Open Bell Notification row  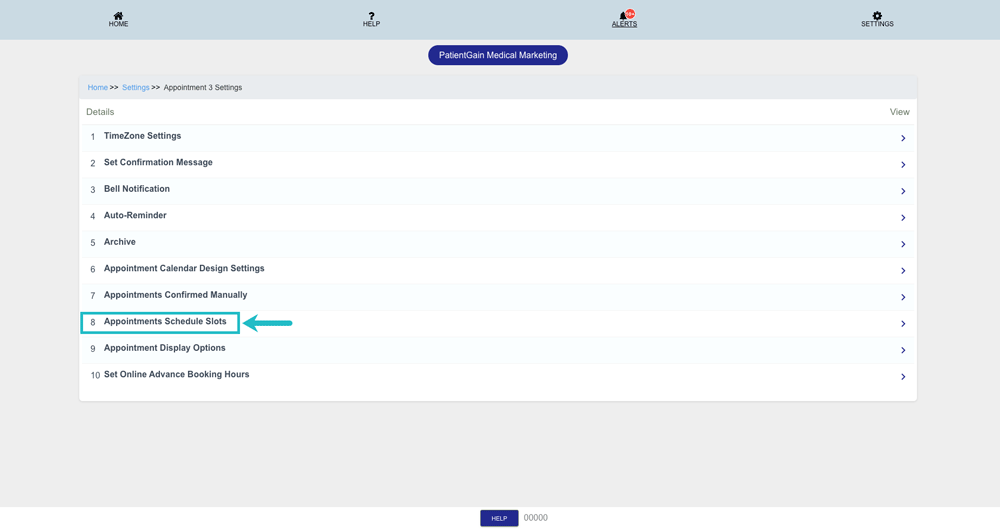pos(497,191)
